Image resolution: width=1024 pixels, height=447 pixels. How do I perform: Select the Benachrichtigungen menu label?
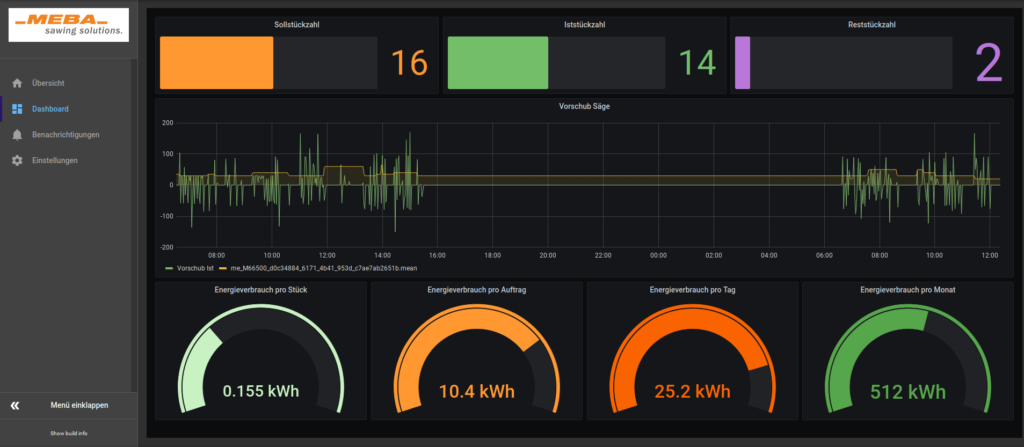pos(65,135)
